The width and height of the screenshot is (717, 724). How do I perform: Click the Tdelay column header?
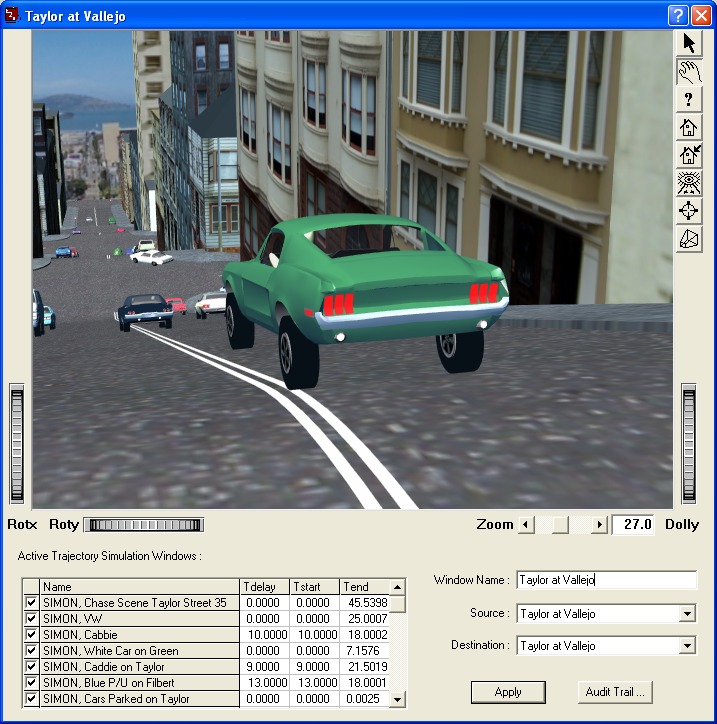[x=264, y=587]
